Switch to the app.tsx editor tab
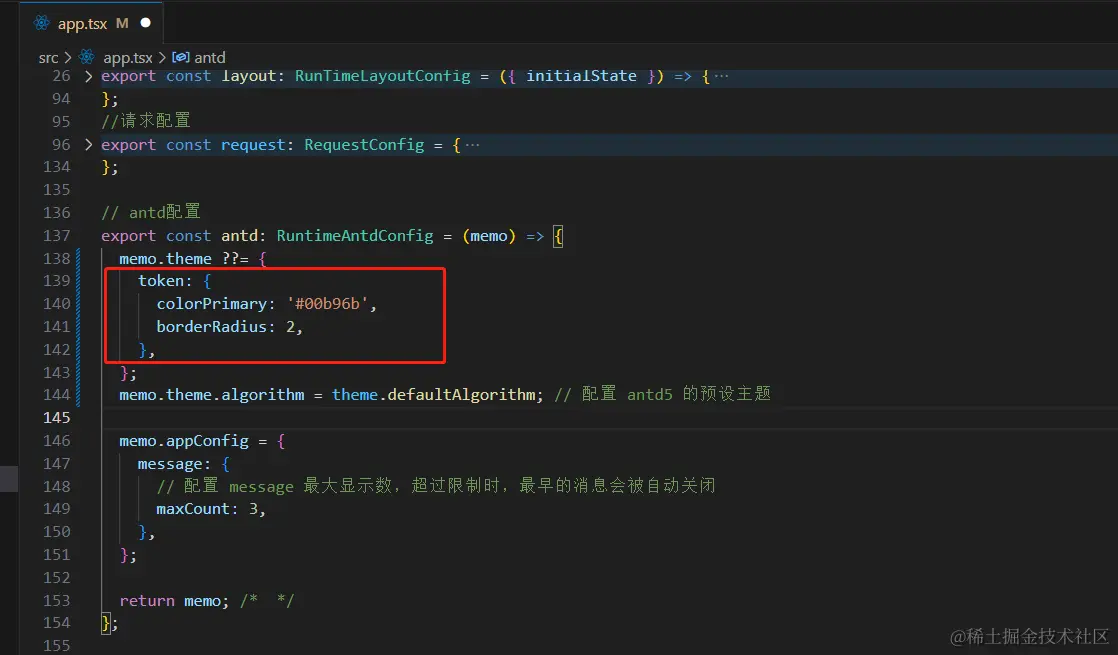The image size is (1118, 655). click(x=85, y=22)
